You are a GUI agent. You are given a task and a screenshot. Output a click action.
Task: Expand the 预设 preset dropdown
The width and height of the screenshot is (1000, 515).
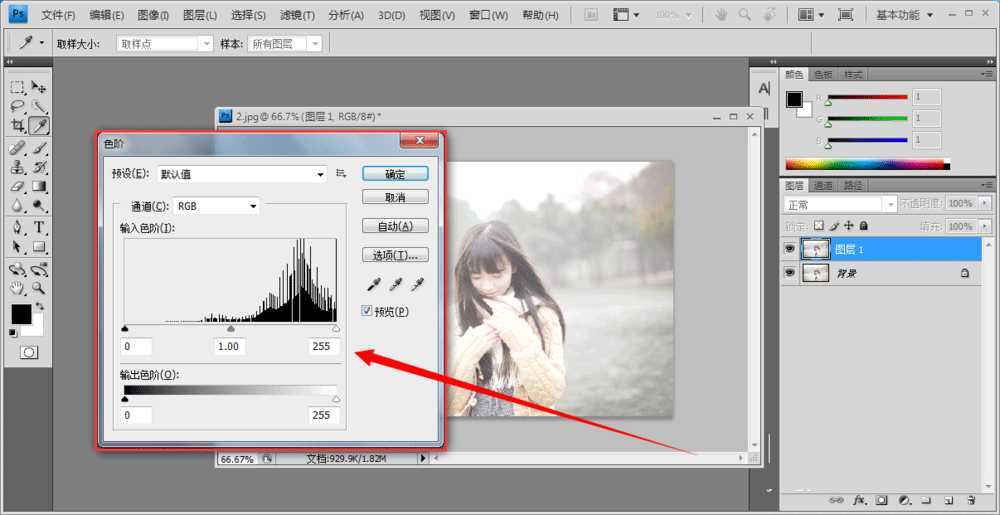point(320,174)
